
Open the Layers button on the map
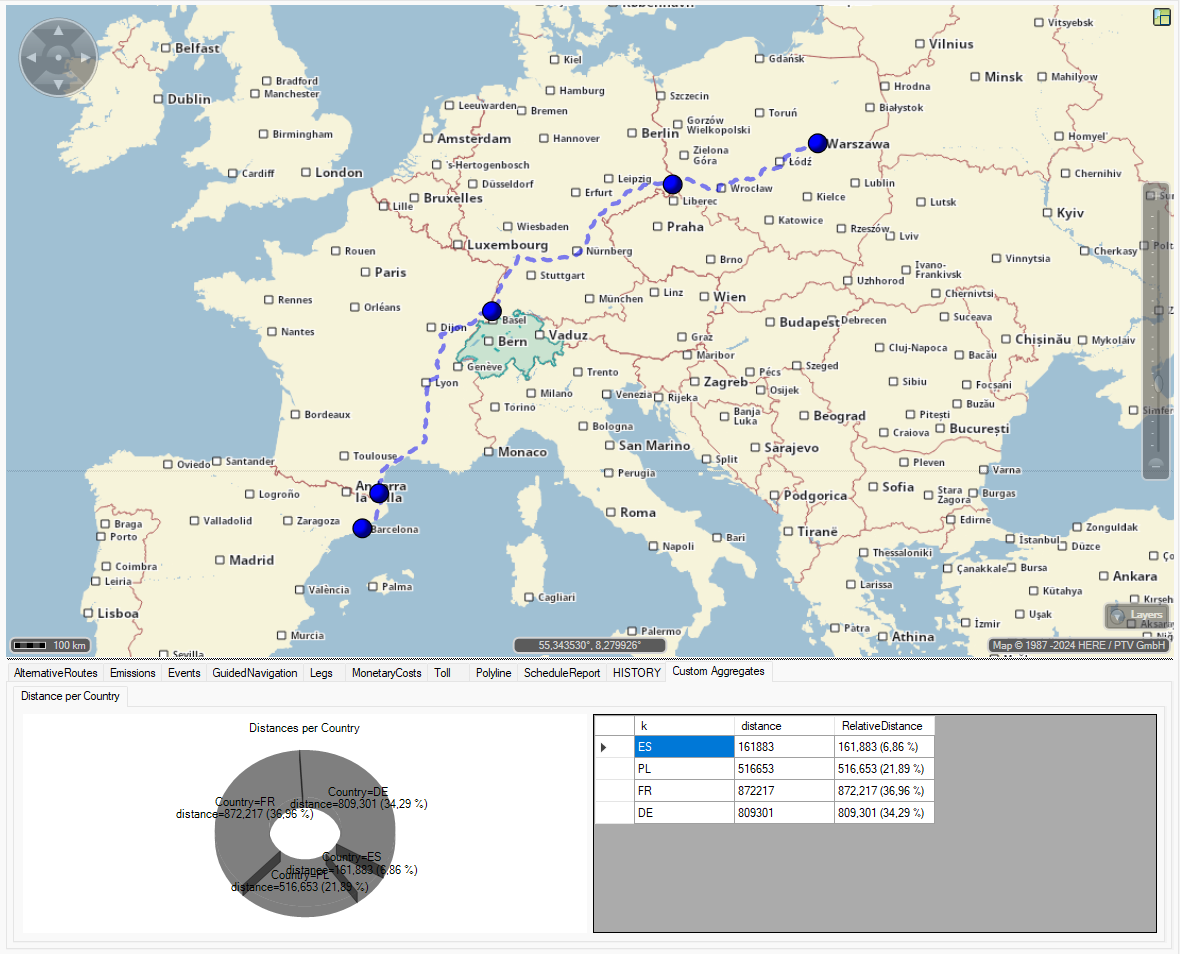(x=1137, y=615)
